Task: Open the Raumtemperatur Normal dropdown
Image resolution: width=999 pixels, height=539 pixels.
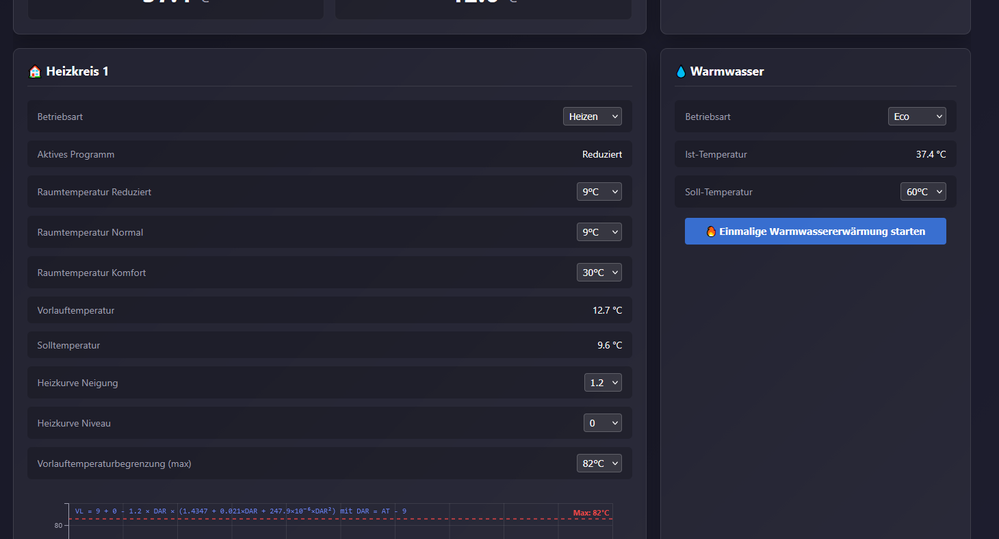Action: [599, 232]
